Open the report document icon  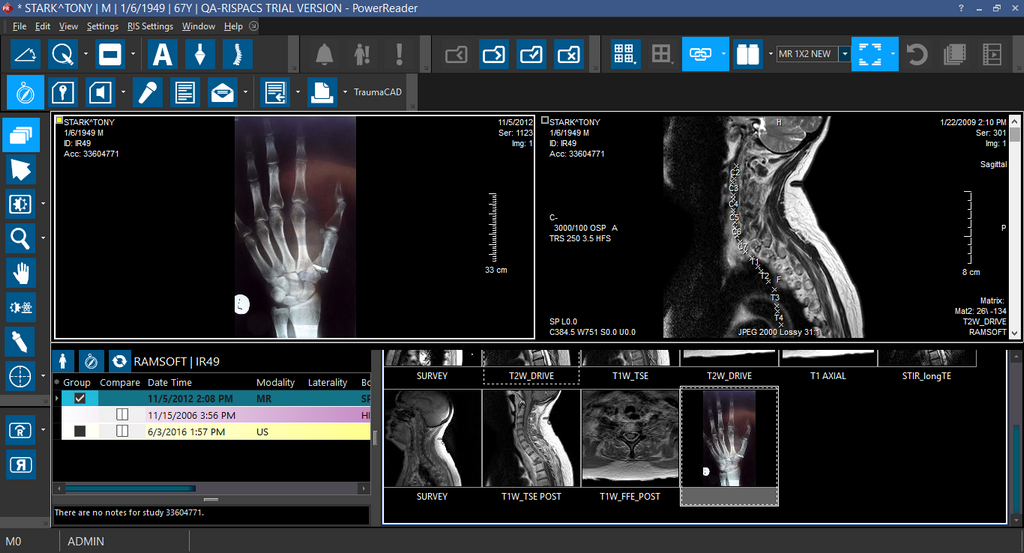tap(184, 93)
